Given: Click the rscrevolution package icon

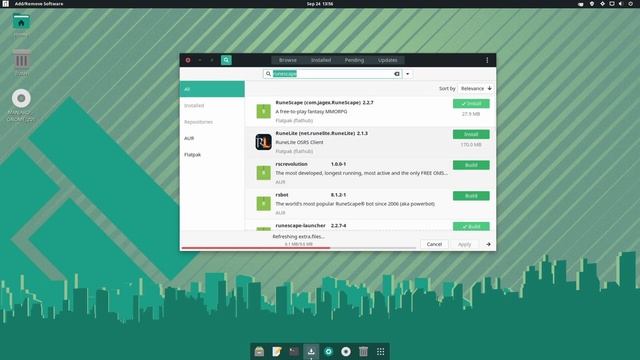Looking at the screenshot, I should pos(263,173).
